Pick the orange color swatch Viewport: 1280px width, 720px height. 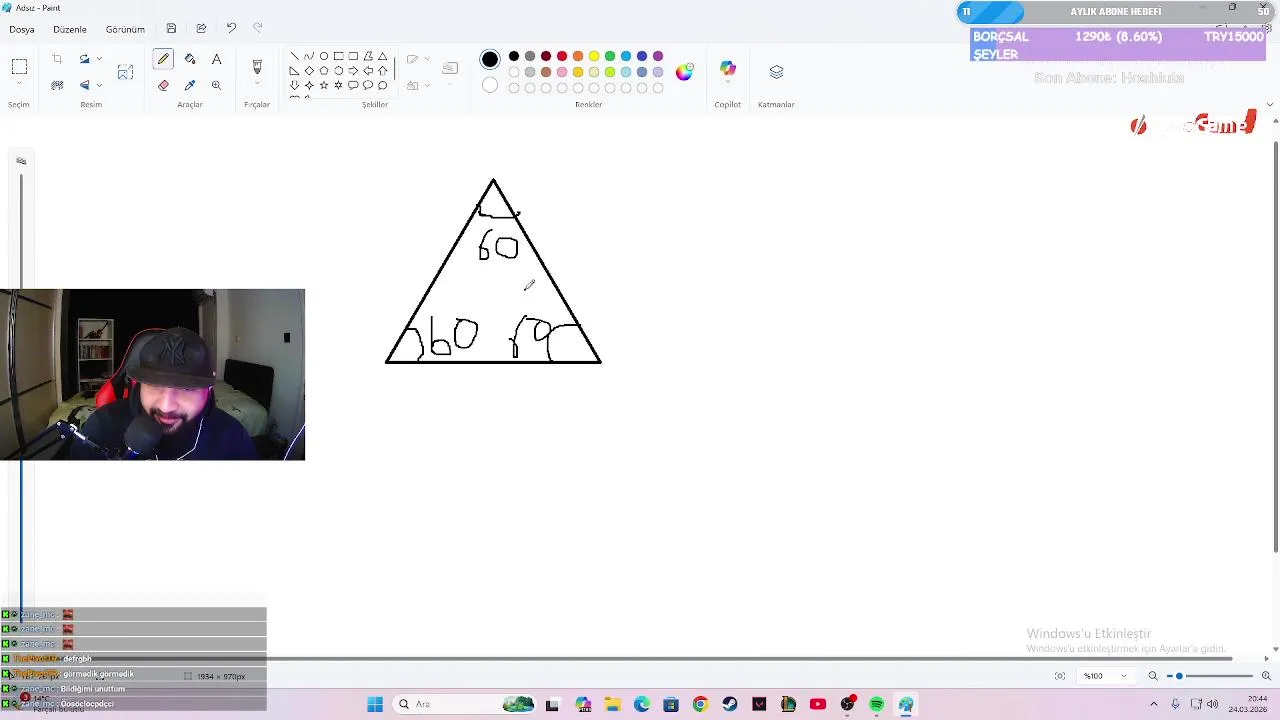click(578, 56)
